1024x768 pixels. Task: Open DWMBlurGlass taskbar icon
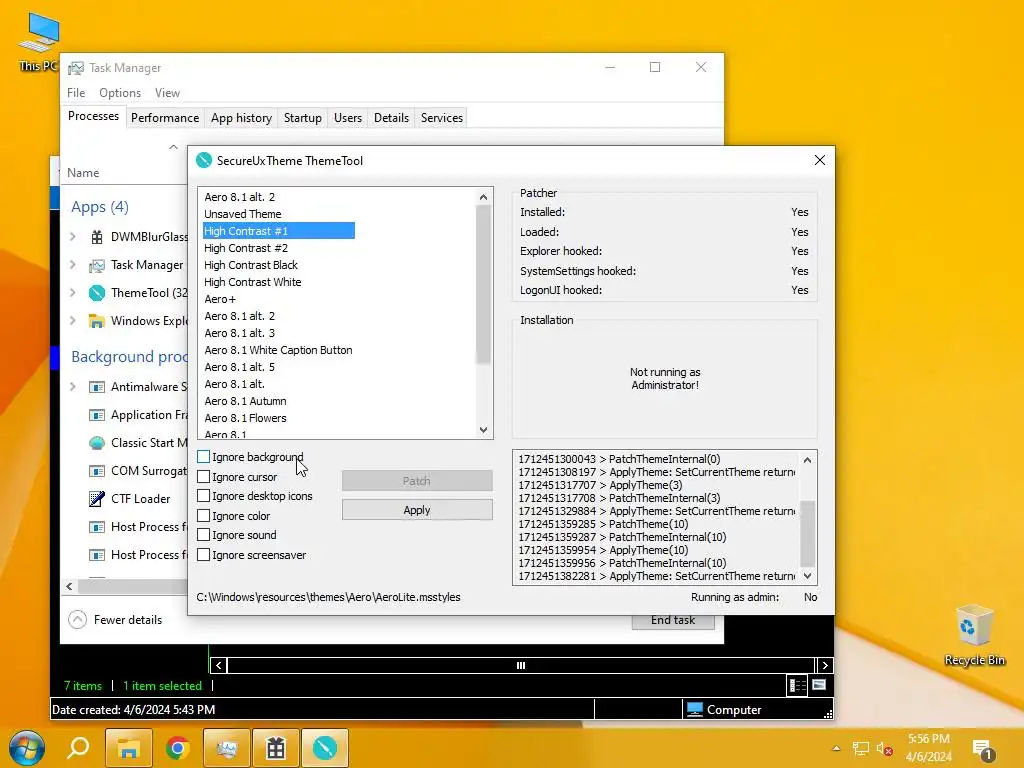(276, 748)
